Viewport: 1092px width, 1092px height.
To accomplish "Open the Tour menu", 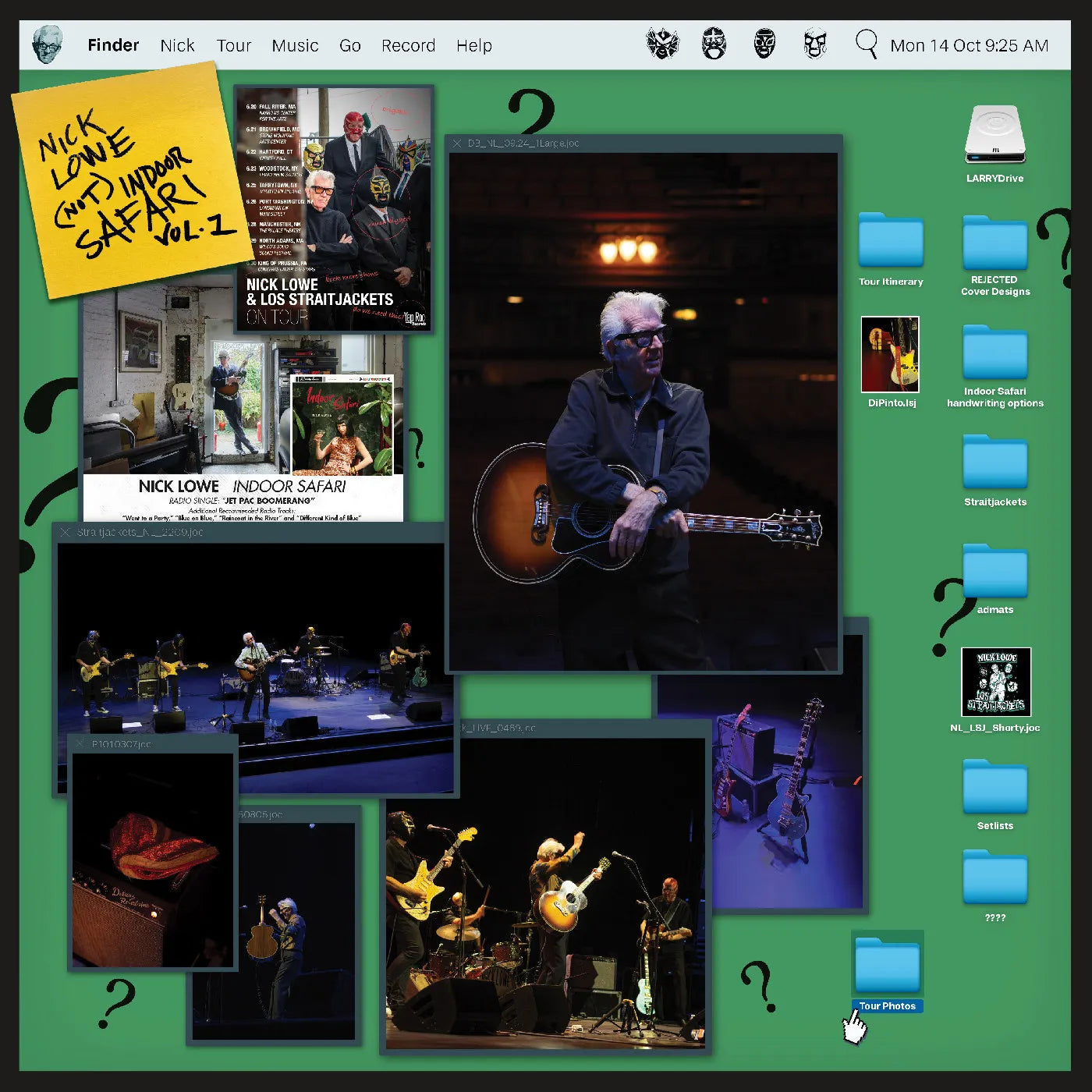I will (234, 45).
